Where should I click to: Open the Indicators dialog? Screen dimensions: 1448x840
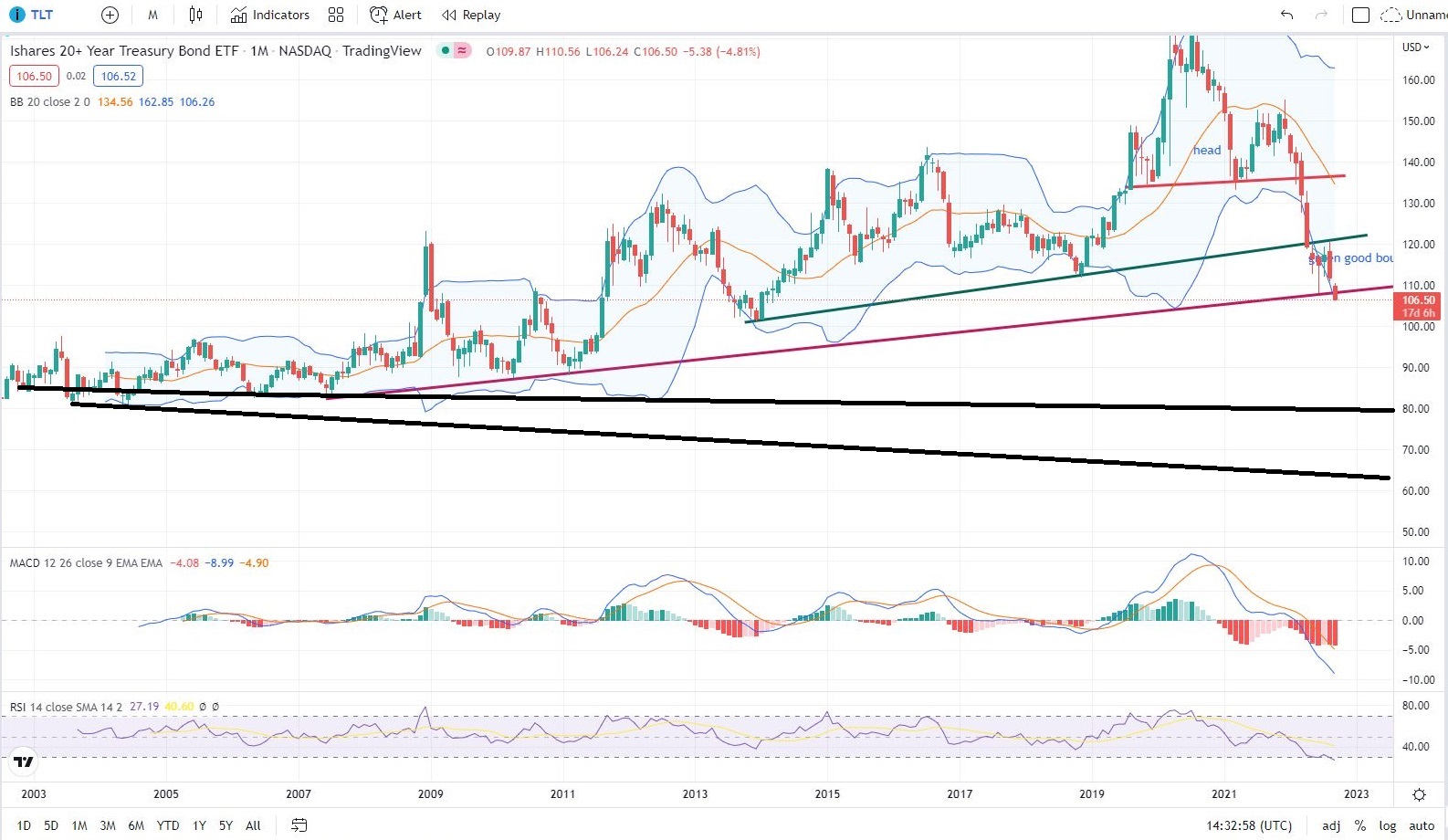tap(270, 15)
